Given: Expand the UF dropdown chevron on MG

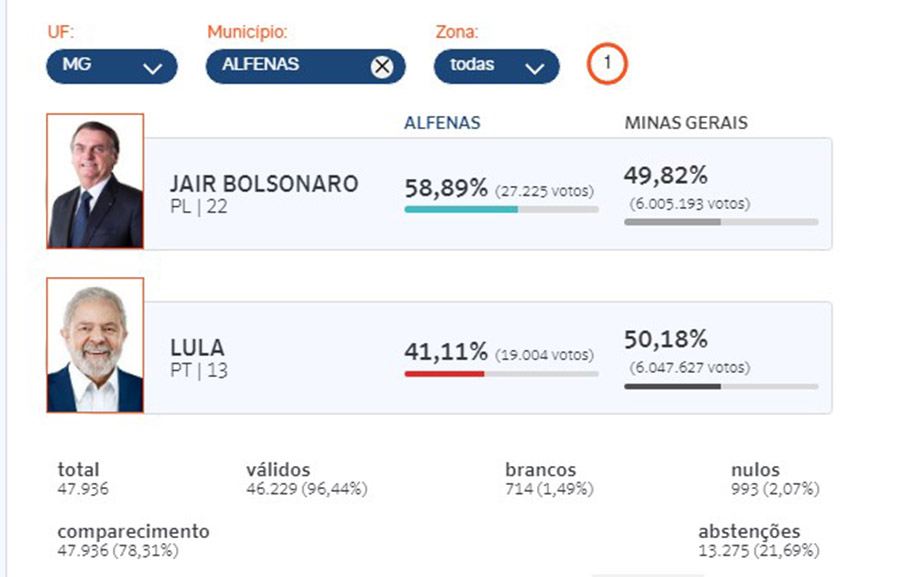Looking at the screenshot, I should point(153,68).
